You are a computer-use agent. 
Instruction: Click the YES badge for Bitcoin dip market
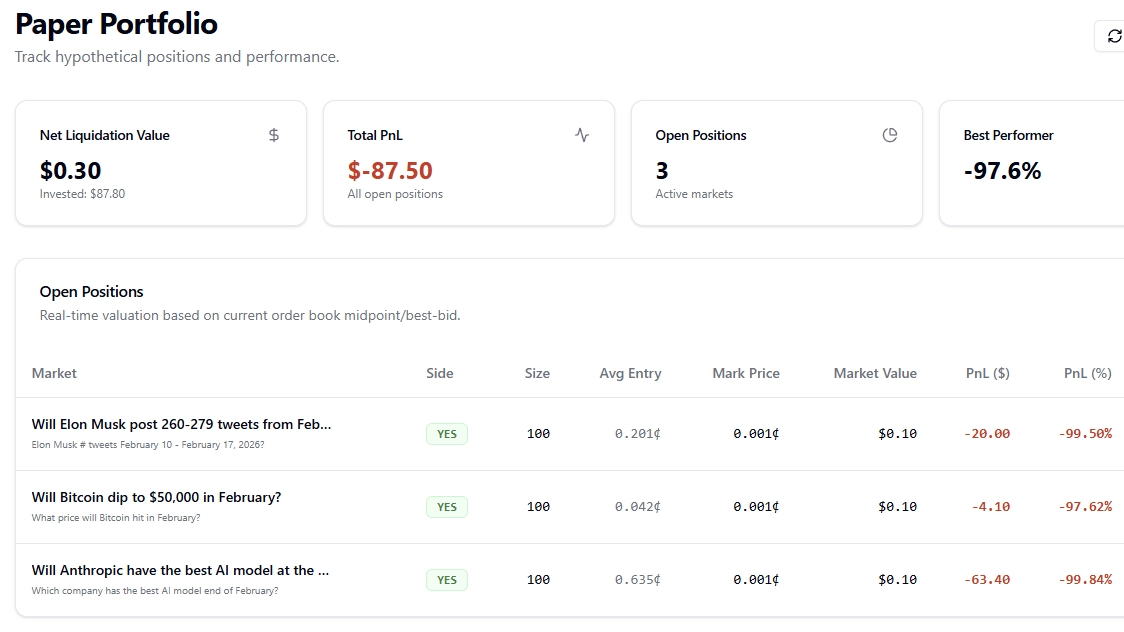(446, 507)
